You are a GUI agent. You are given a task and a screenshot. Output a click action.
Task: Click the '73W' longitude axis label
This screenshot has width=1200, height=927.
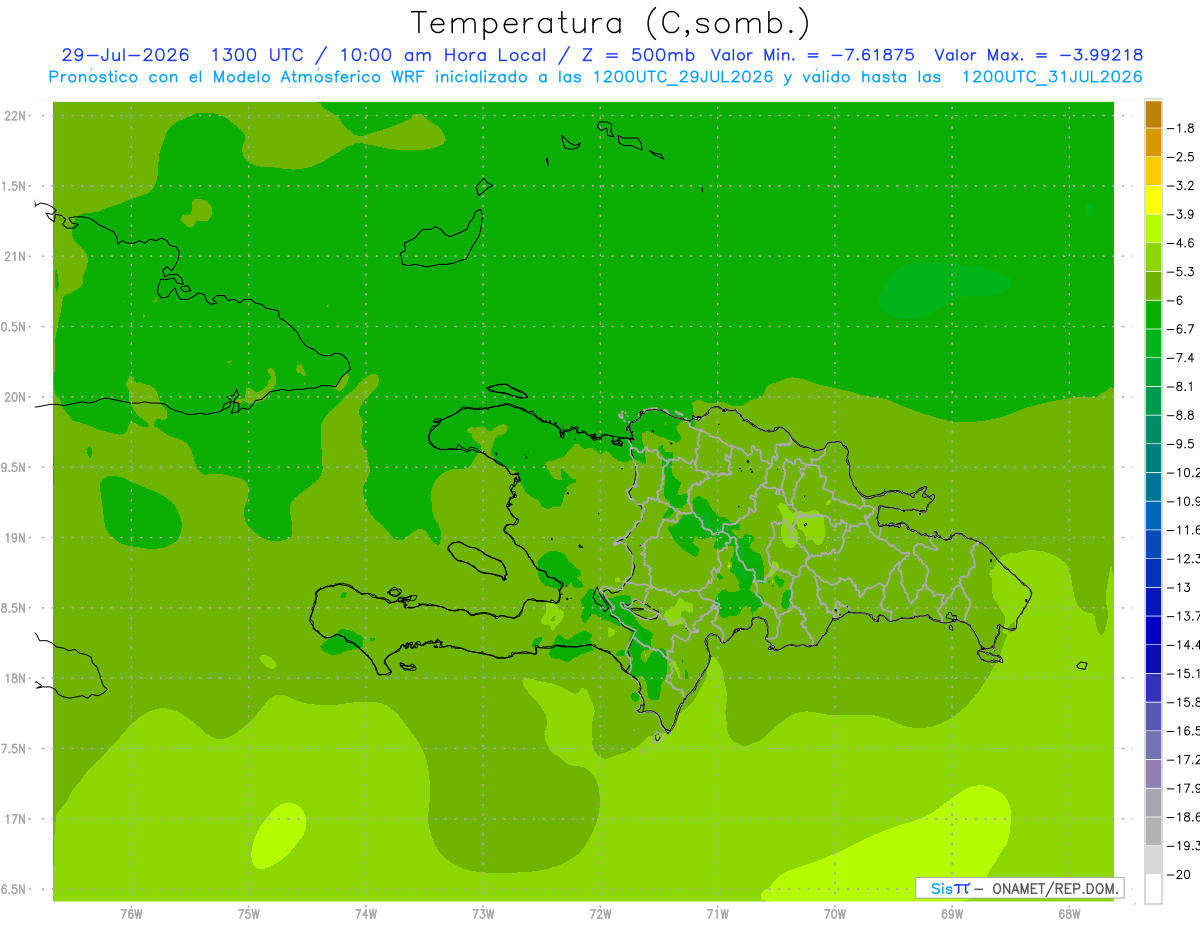(x=483, y=914)
